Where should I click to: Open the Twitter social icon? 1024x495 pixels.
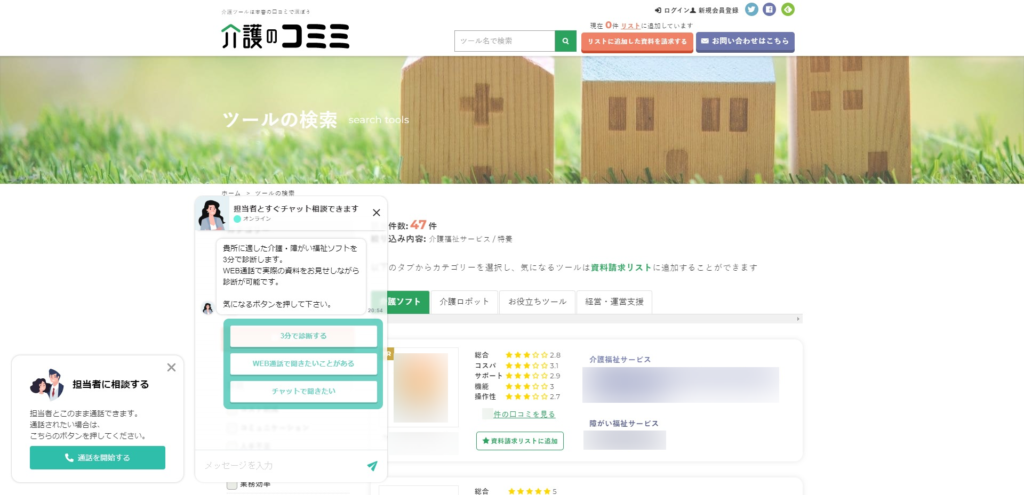(x=752, y=10)
